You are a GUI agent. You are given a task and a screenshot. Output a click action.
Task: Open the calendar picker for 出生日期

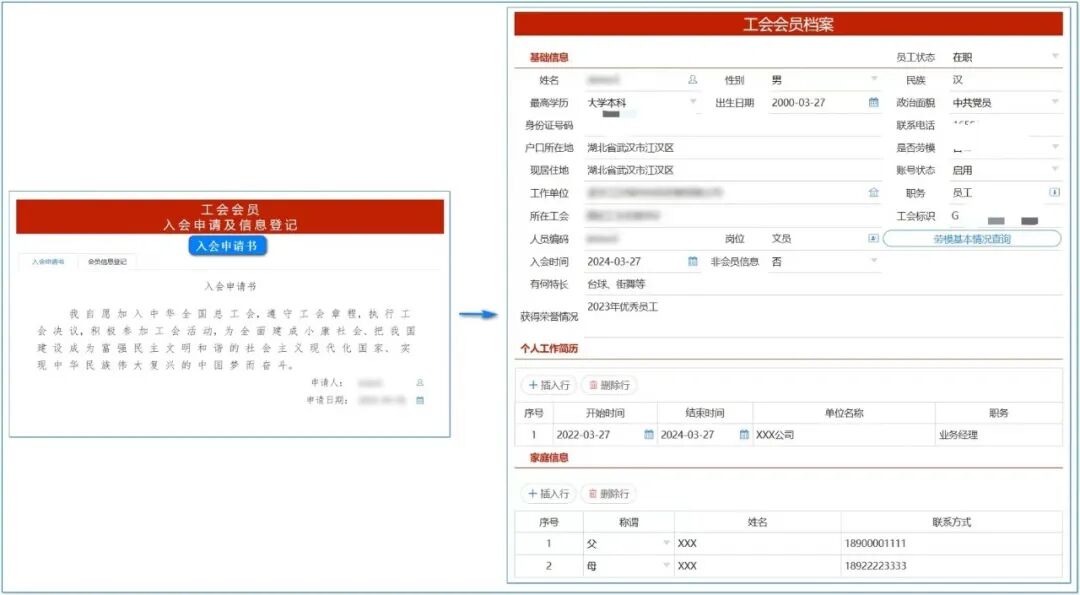[873, 102]
